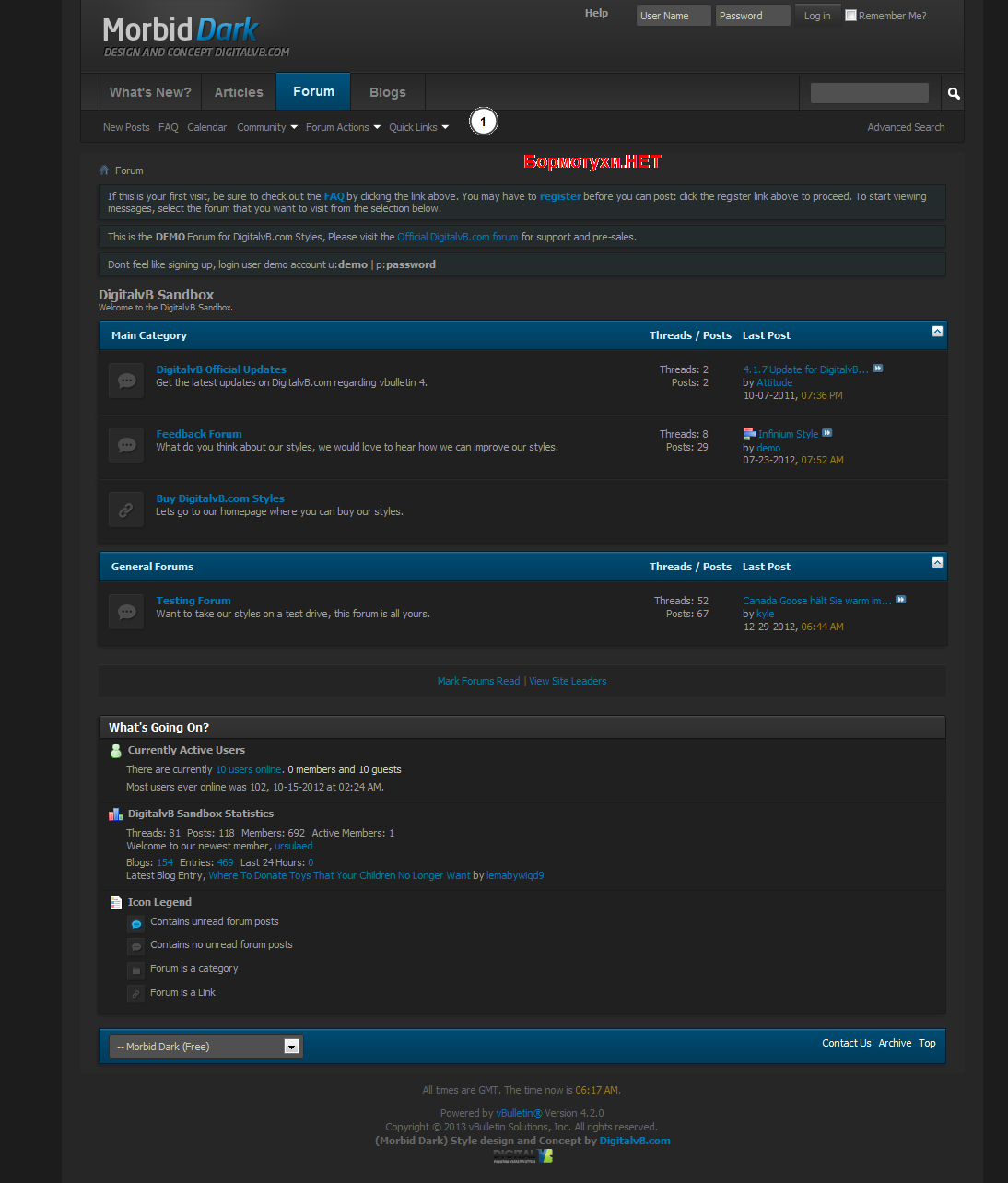Open the FAQ link in first-visit notice

[x=334, y=196]
